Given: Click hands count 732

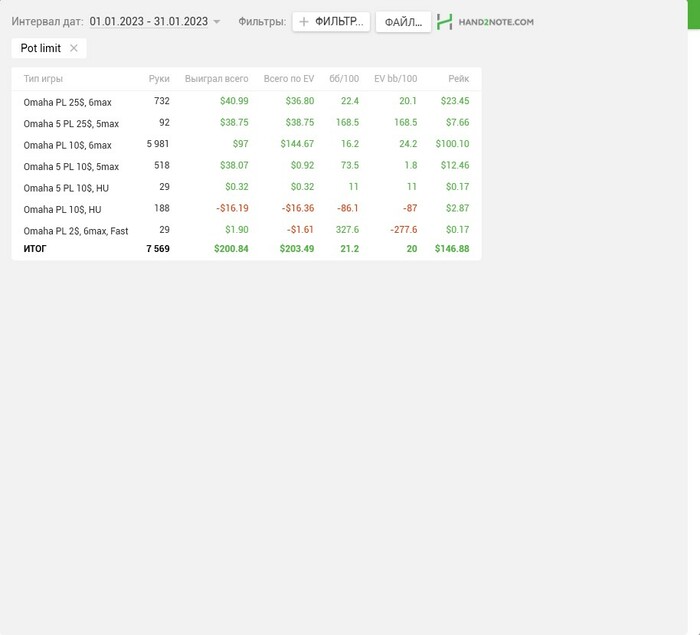Looking at the screenshot, I should click(x=162, y=101).
